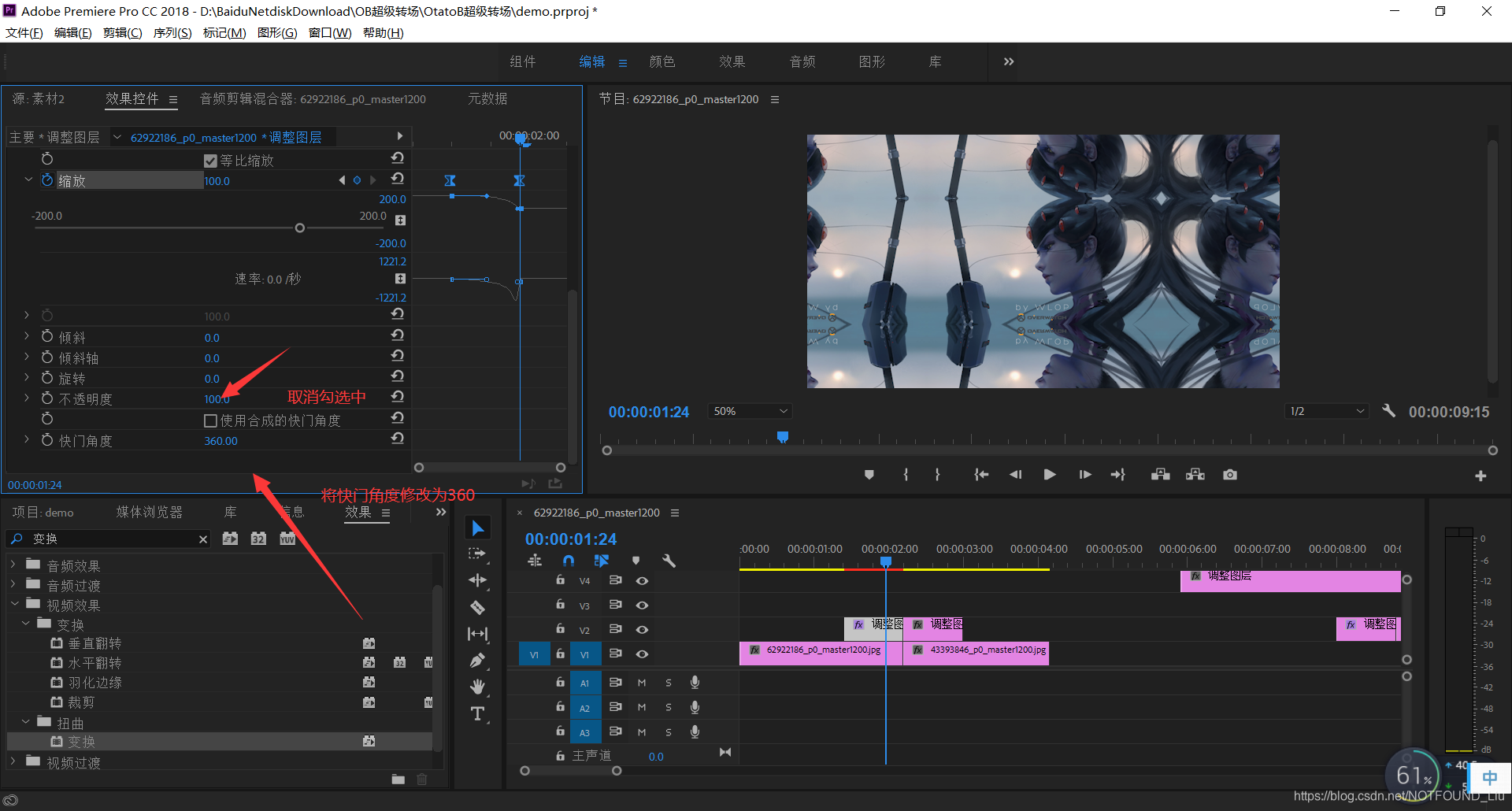1512x811 pixels.
Task: Go to Out point in program monitor
Action: tap(1118, 475)
